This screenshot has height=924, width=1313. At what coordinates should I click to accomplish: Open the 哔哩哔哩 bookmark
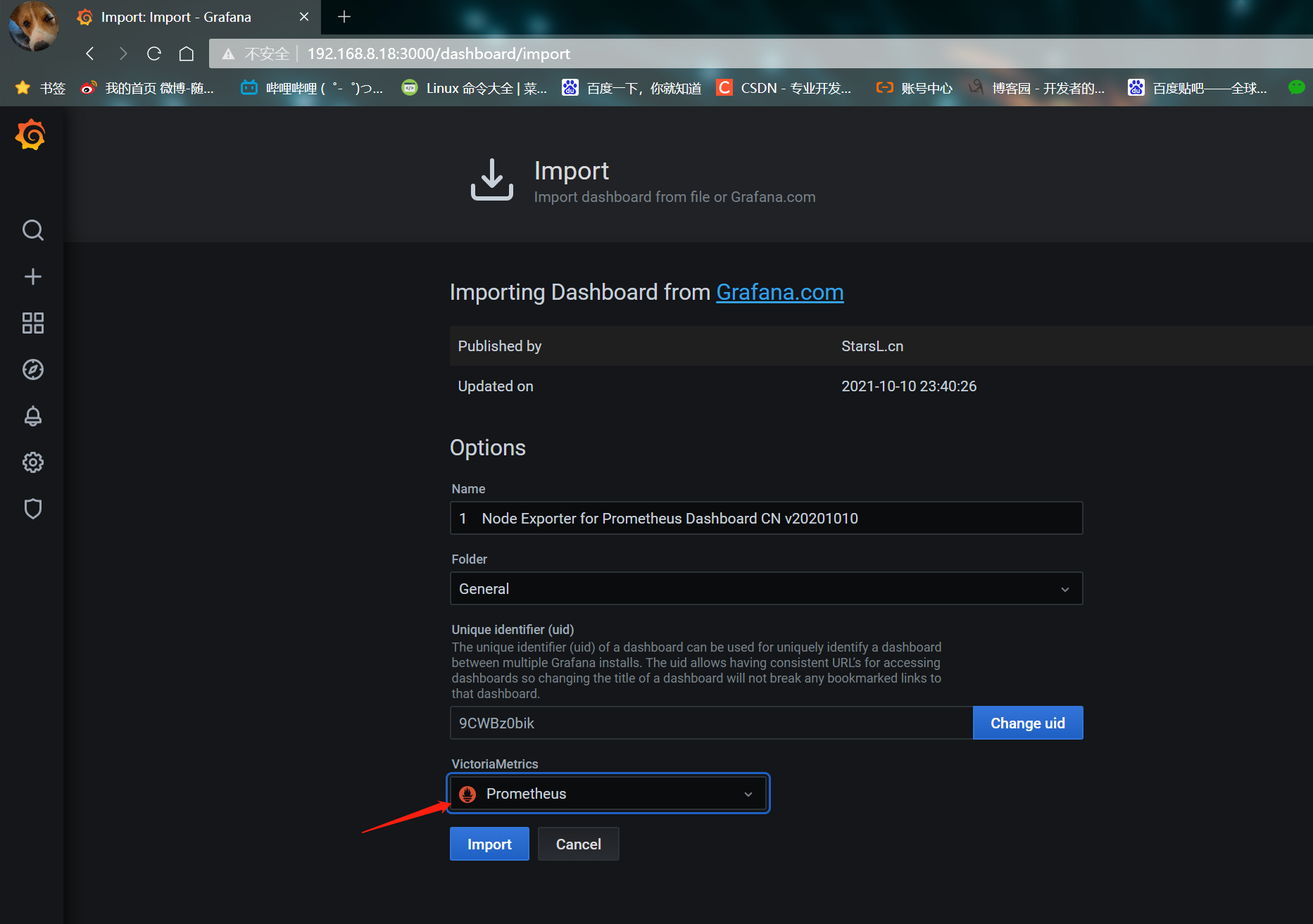click(312, 88)
